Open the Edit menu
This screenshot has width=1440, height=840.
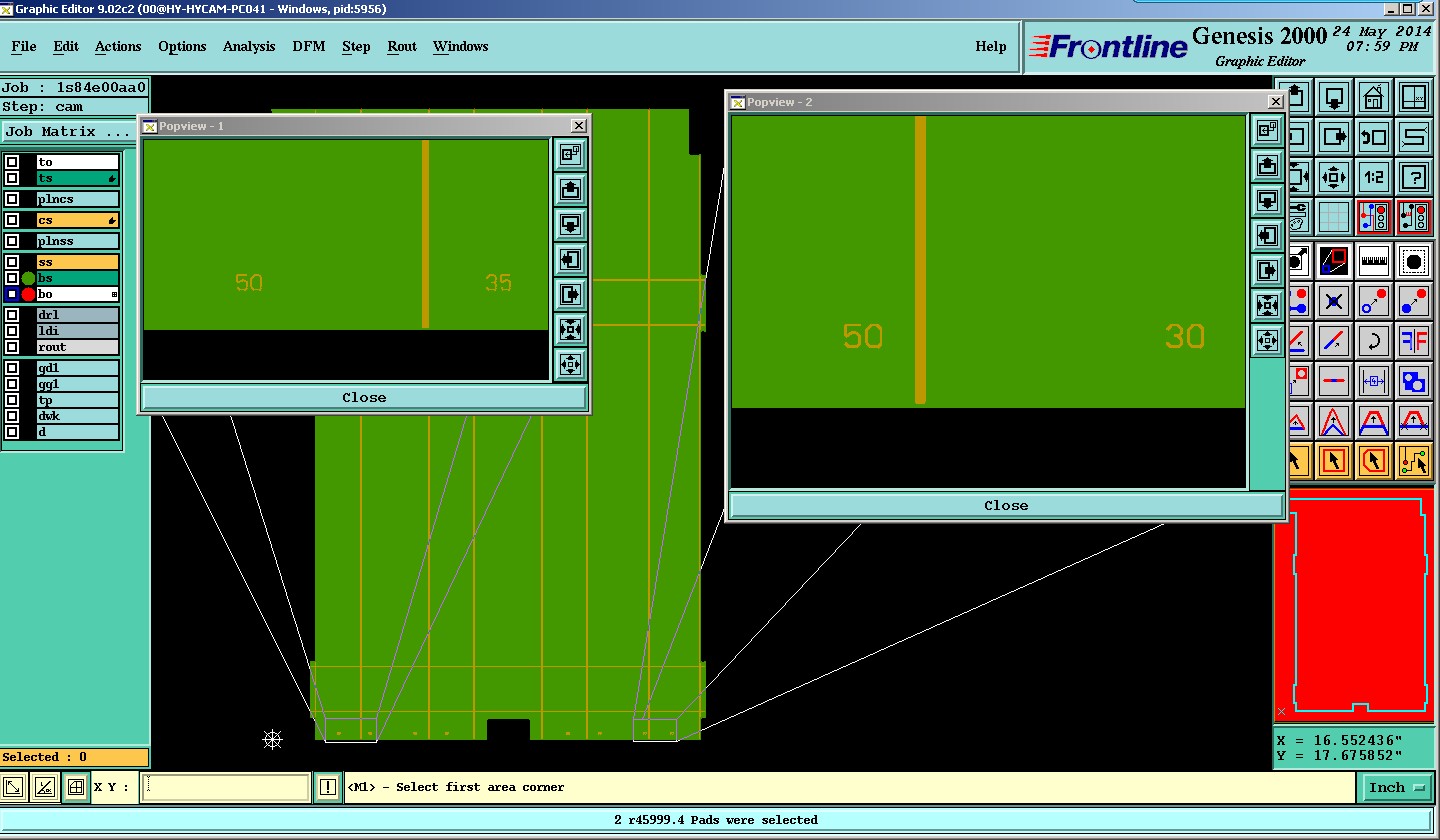[x=66, y=46]
